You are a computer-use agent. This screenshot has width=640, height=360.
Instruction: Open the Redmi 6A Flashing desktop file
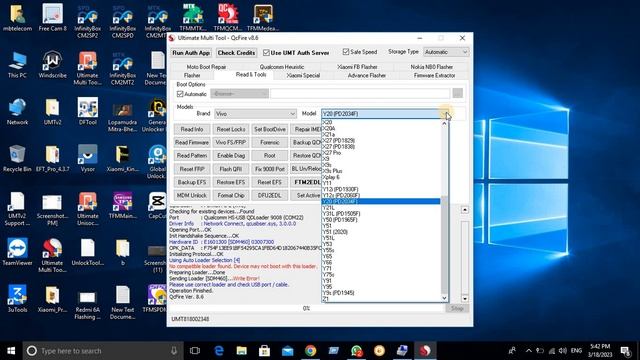pyautogui.click(x=88, y=303)
